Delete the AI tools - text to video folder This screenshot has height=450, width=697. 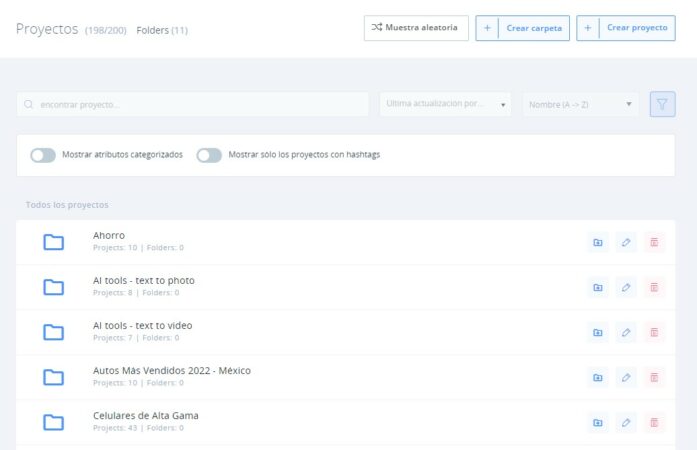click(x=654, y=332)
